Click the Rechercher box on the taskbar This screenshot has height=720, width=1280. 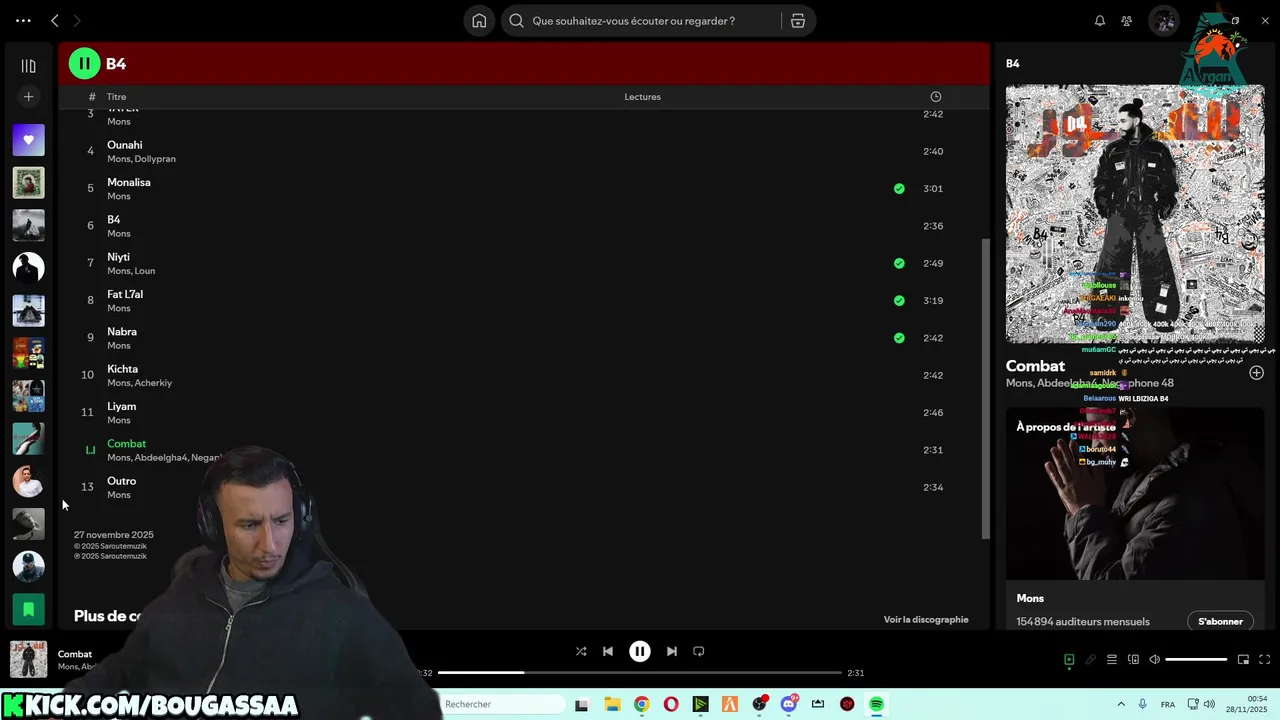point(503,704)
